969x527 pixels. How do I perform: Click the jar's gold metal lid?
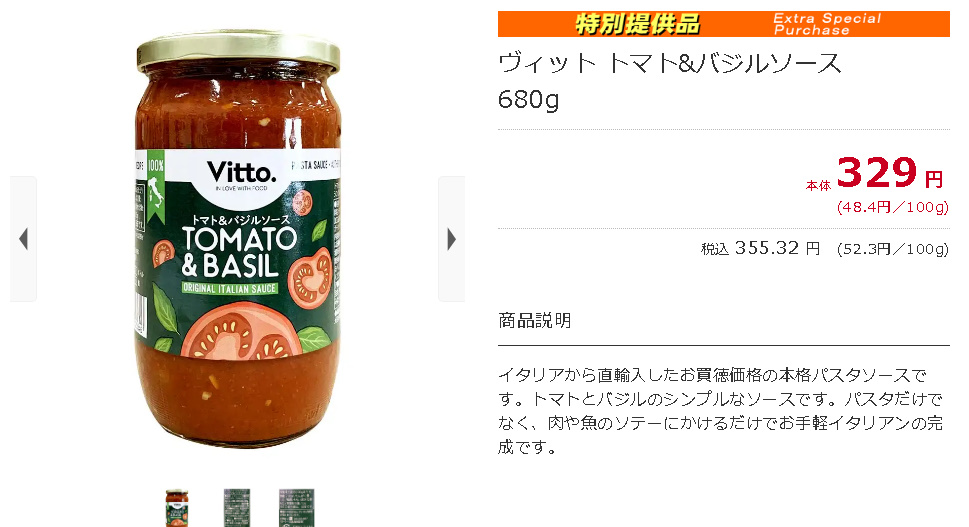click(239, 51)
